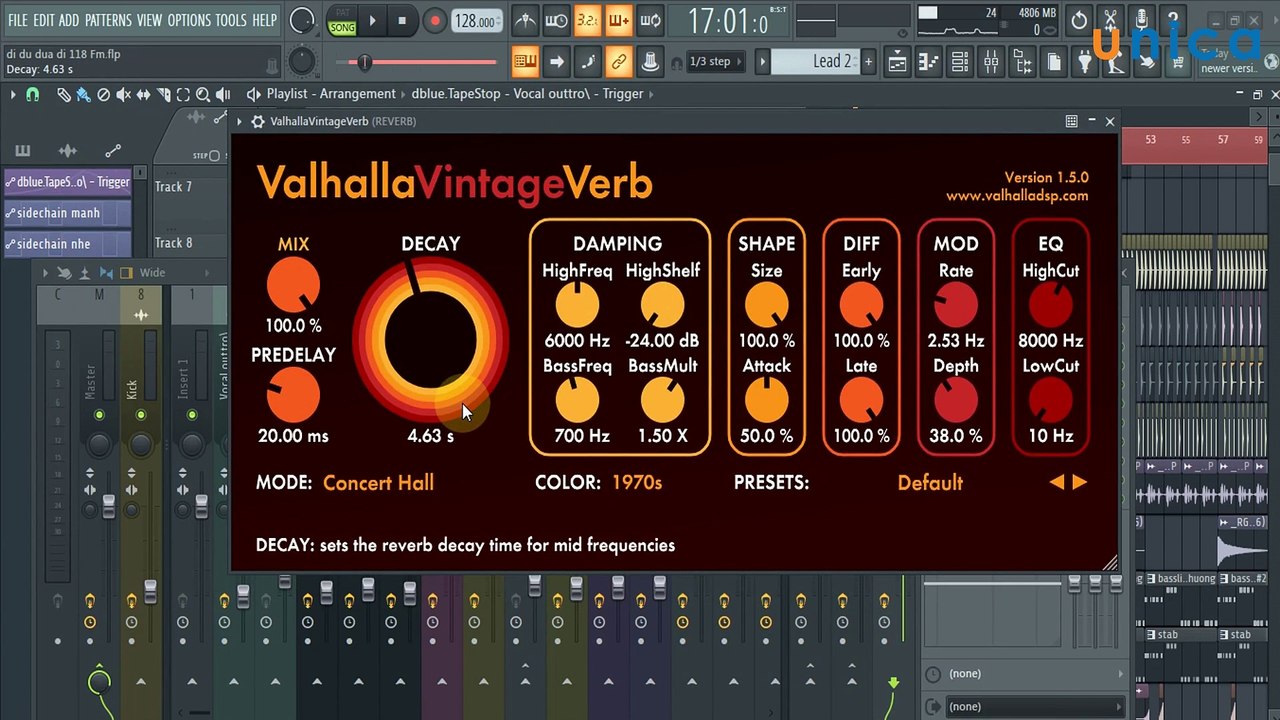Select the playlist delete tool
This screenshot has width=1280, height=720.
coord(103,94)
